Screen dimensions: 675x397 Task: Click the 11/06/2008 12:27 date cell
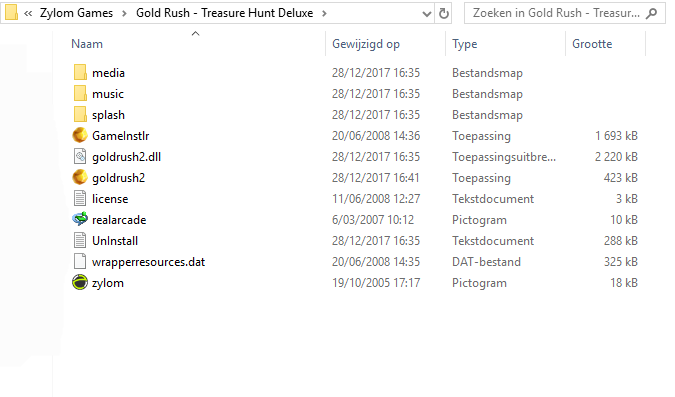pos(376,199)
